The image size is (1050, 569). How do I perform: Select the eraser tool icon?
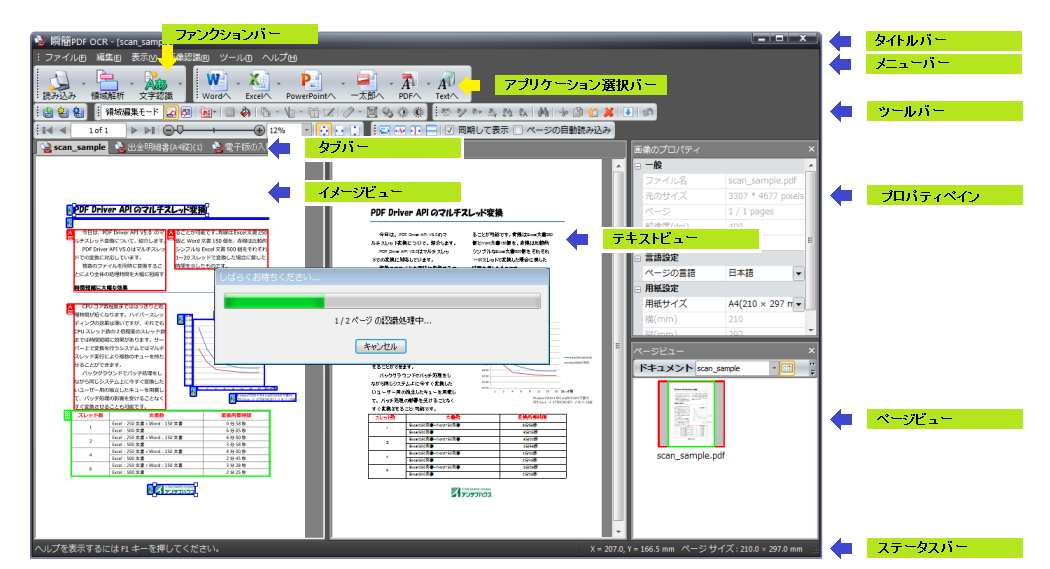click(x=348, y=112)
